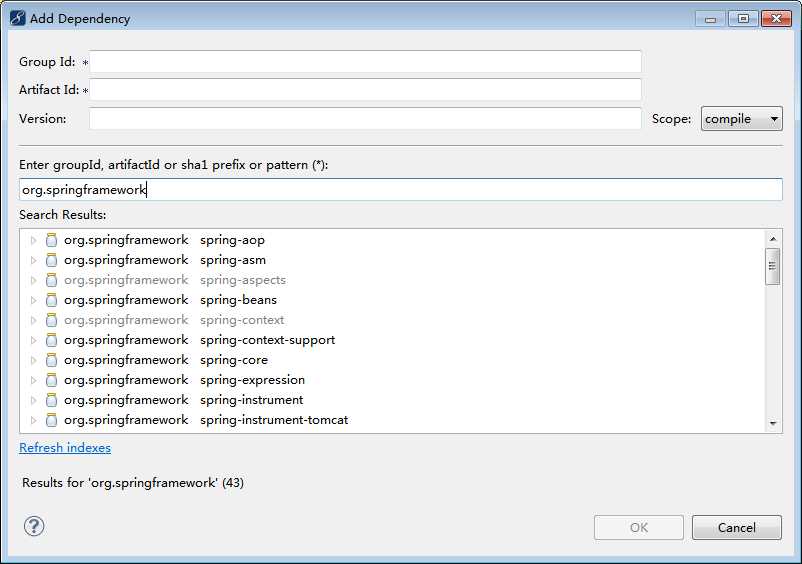The width and height of the screenshot is (802, 564).
Task: Click the Add Dependency title bar app icon
Action: point(17,18)
